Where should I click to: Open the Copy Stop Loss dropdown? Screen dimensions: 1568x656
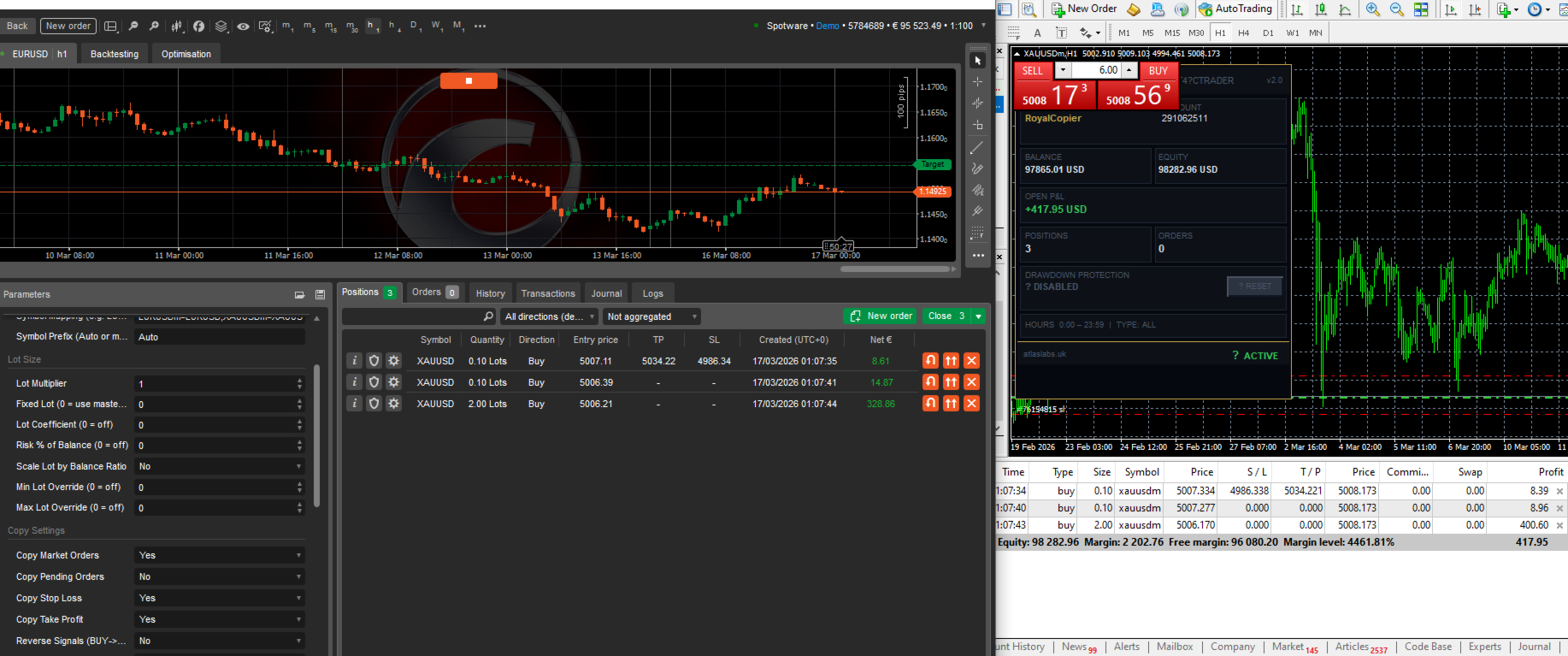point(220,599)
